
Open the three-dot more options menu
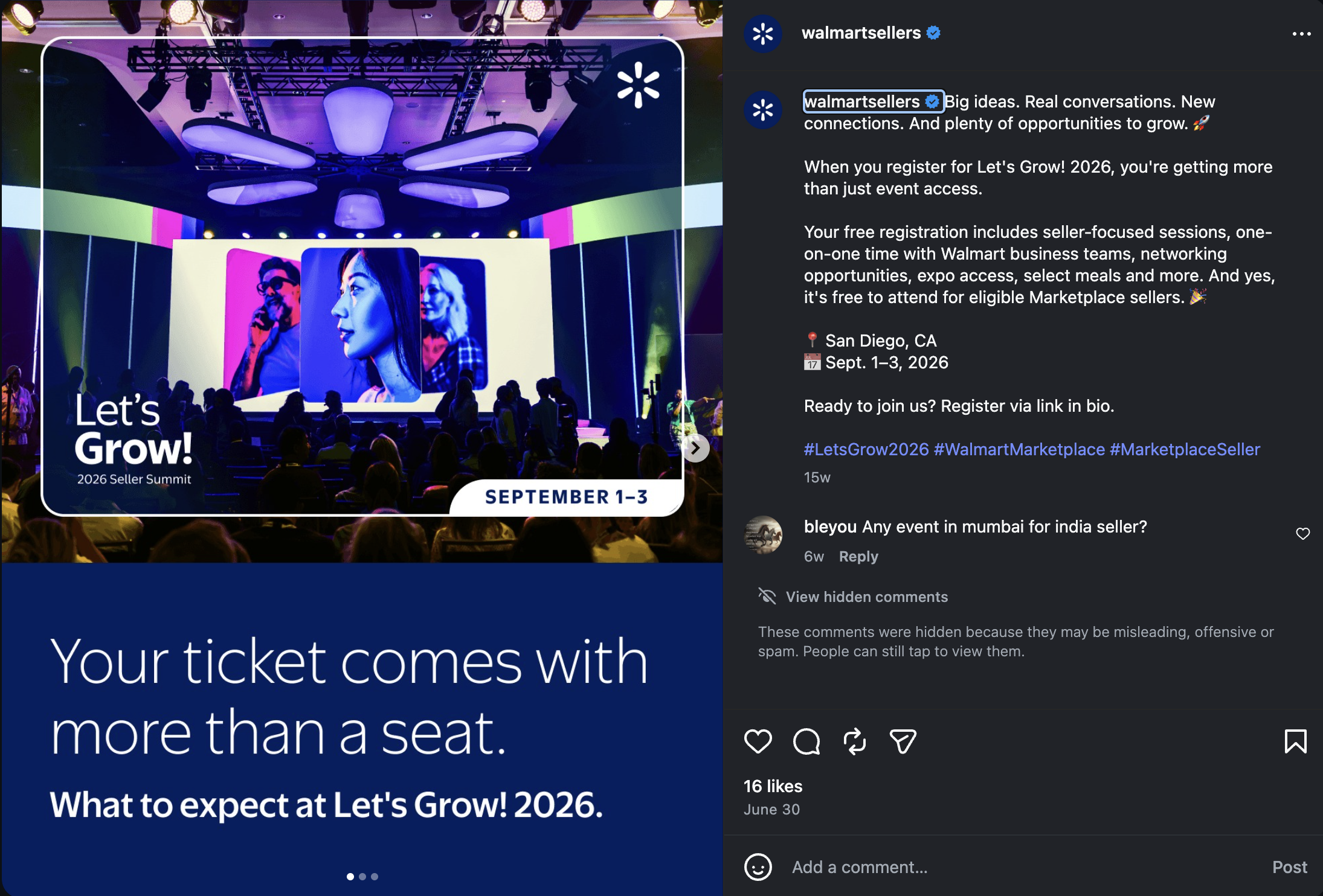(x=1301, y=34)
